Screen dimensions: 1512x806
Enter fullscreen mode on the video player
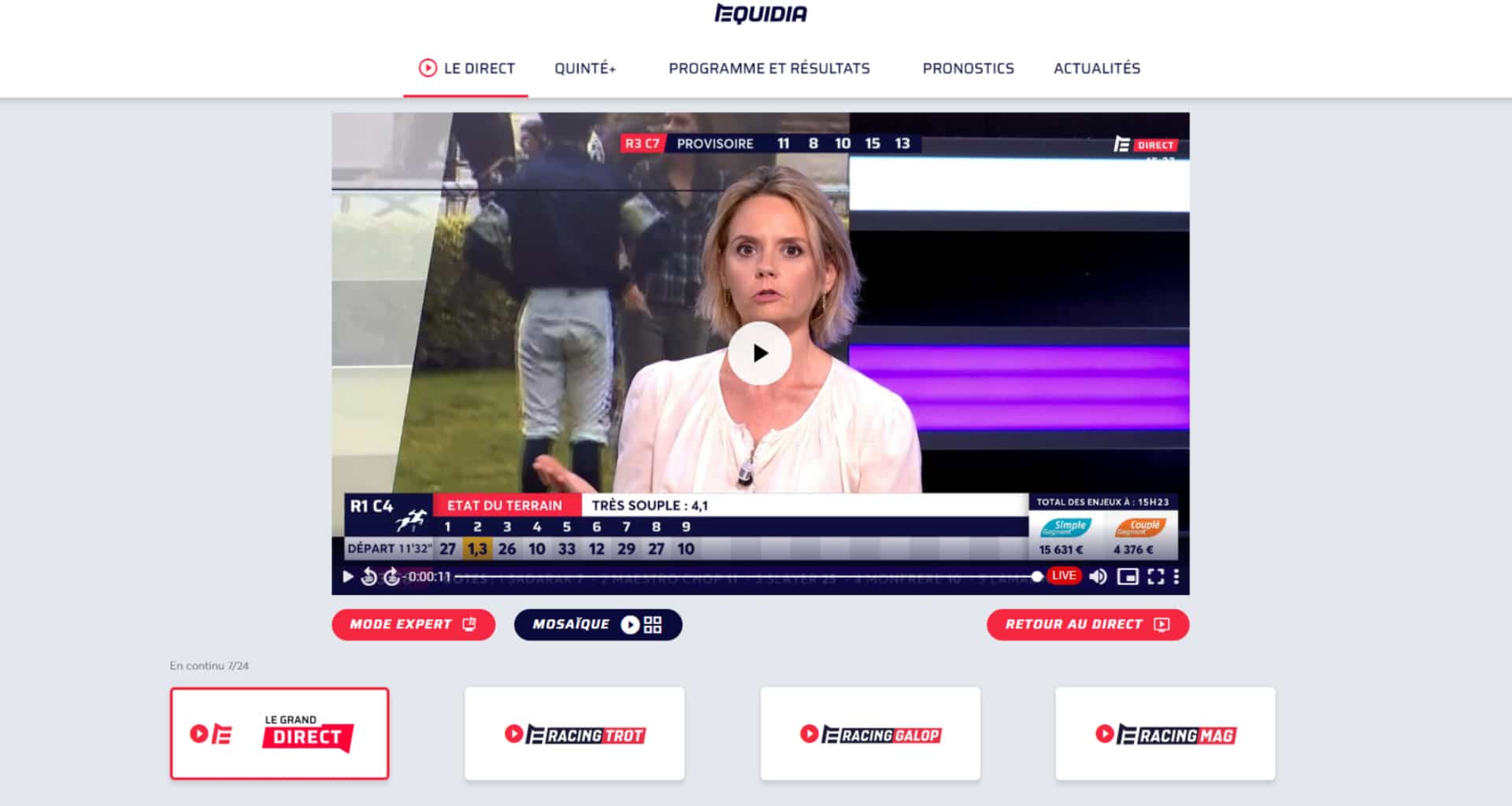[x=1156, y=576]
